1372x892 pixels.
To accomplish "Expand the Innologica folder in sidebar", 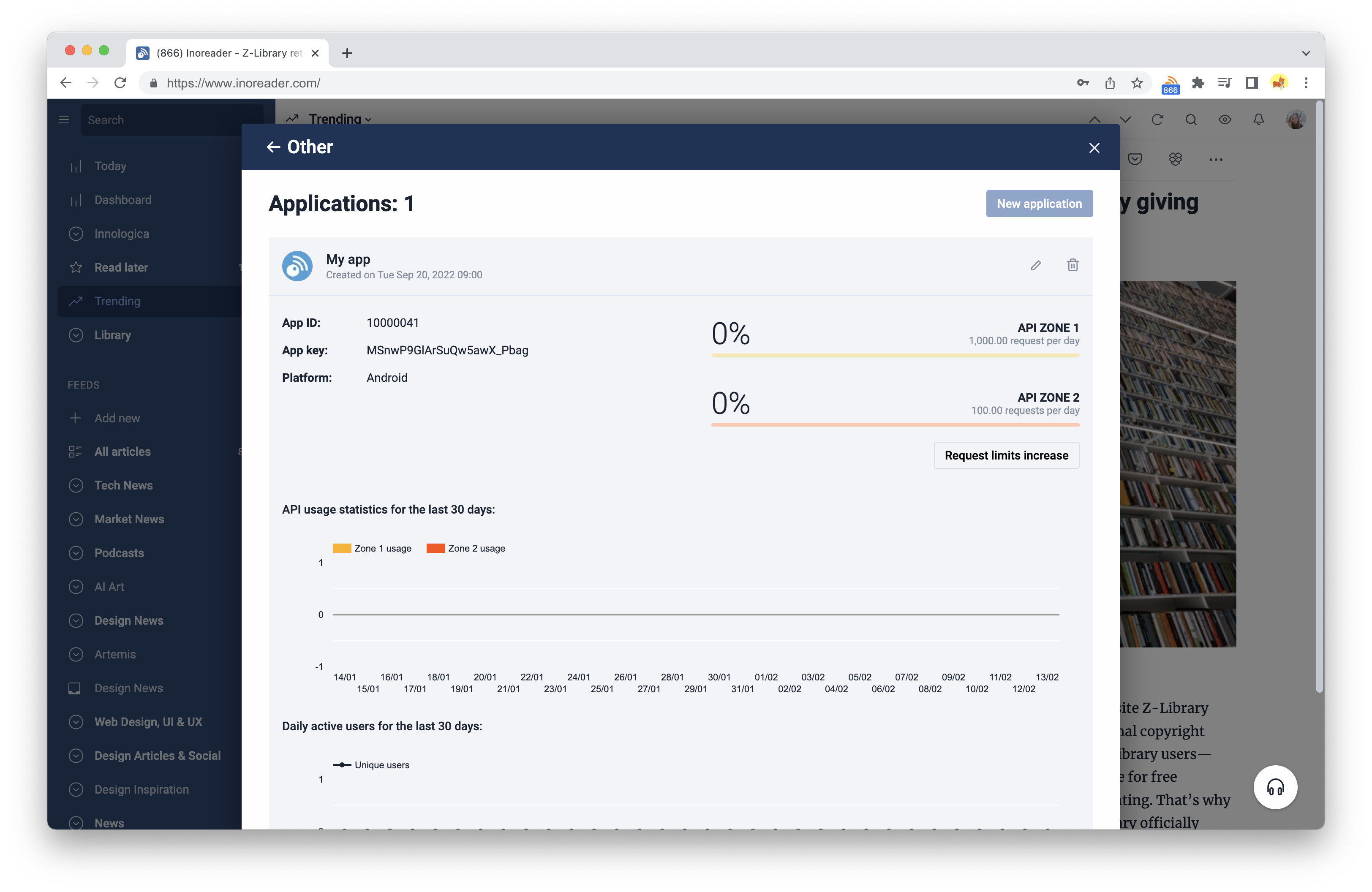I will [76, 234].
